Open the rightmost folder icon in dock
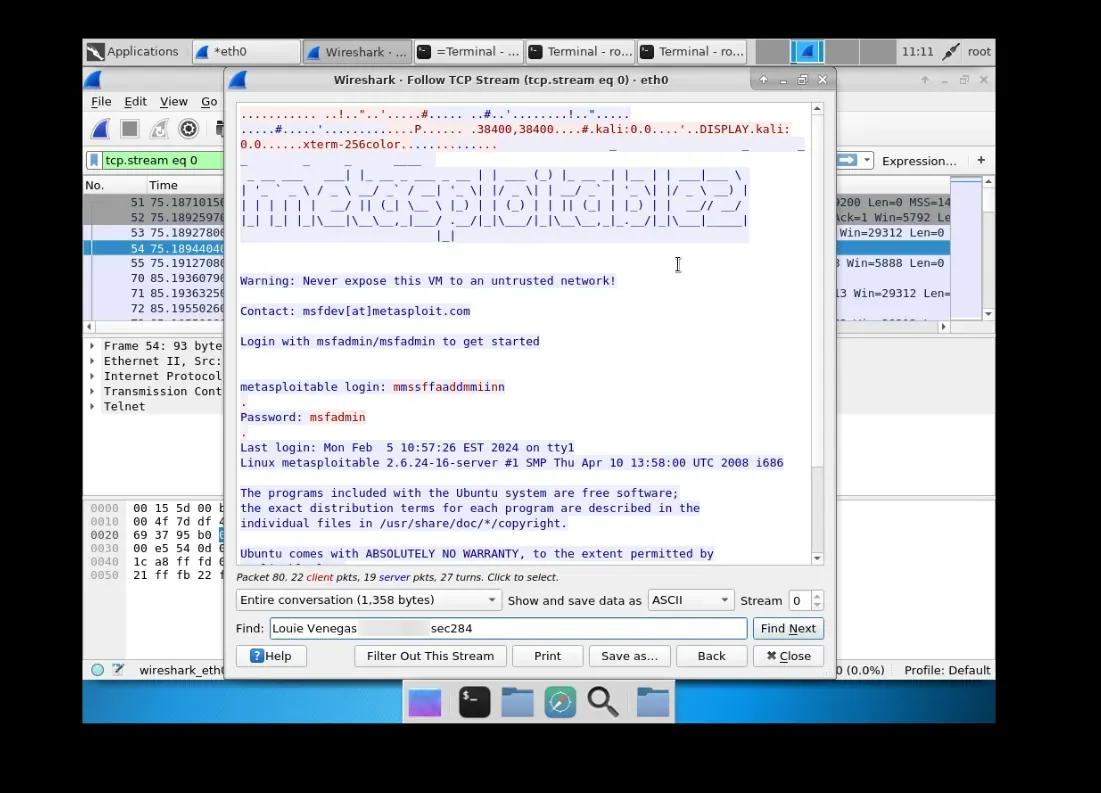The image size is (1101, 793). point(652,702)
